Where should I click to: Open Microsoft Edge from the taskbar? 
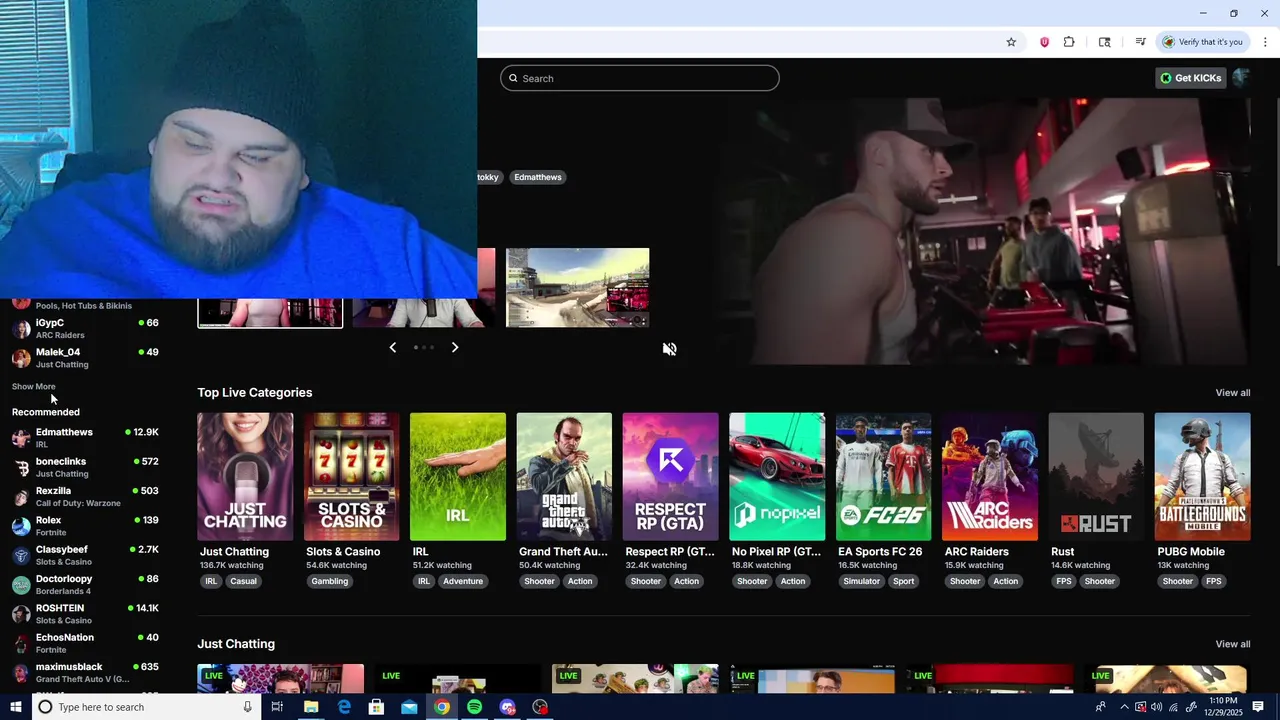[x=344, y=707]
